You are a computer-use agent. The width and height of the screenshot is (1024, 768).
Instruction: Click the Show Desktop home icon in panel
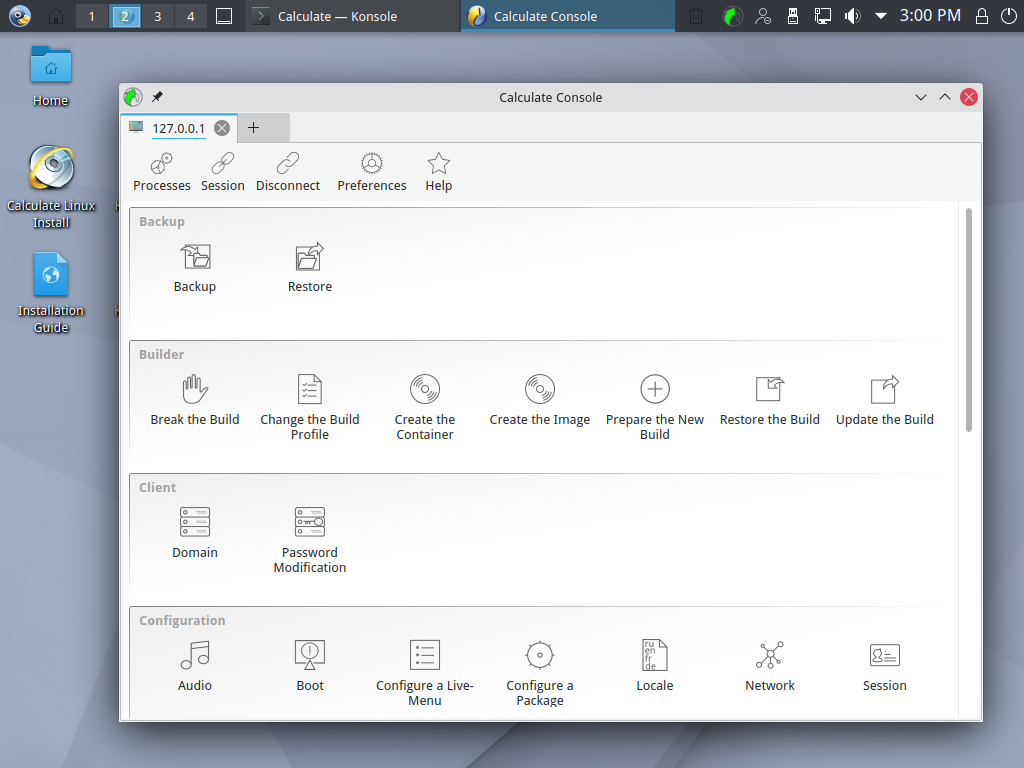coord(56,16)
